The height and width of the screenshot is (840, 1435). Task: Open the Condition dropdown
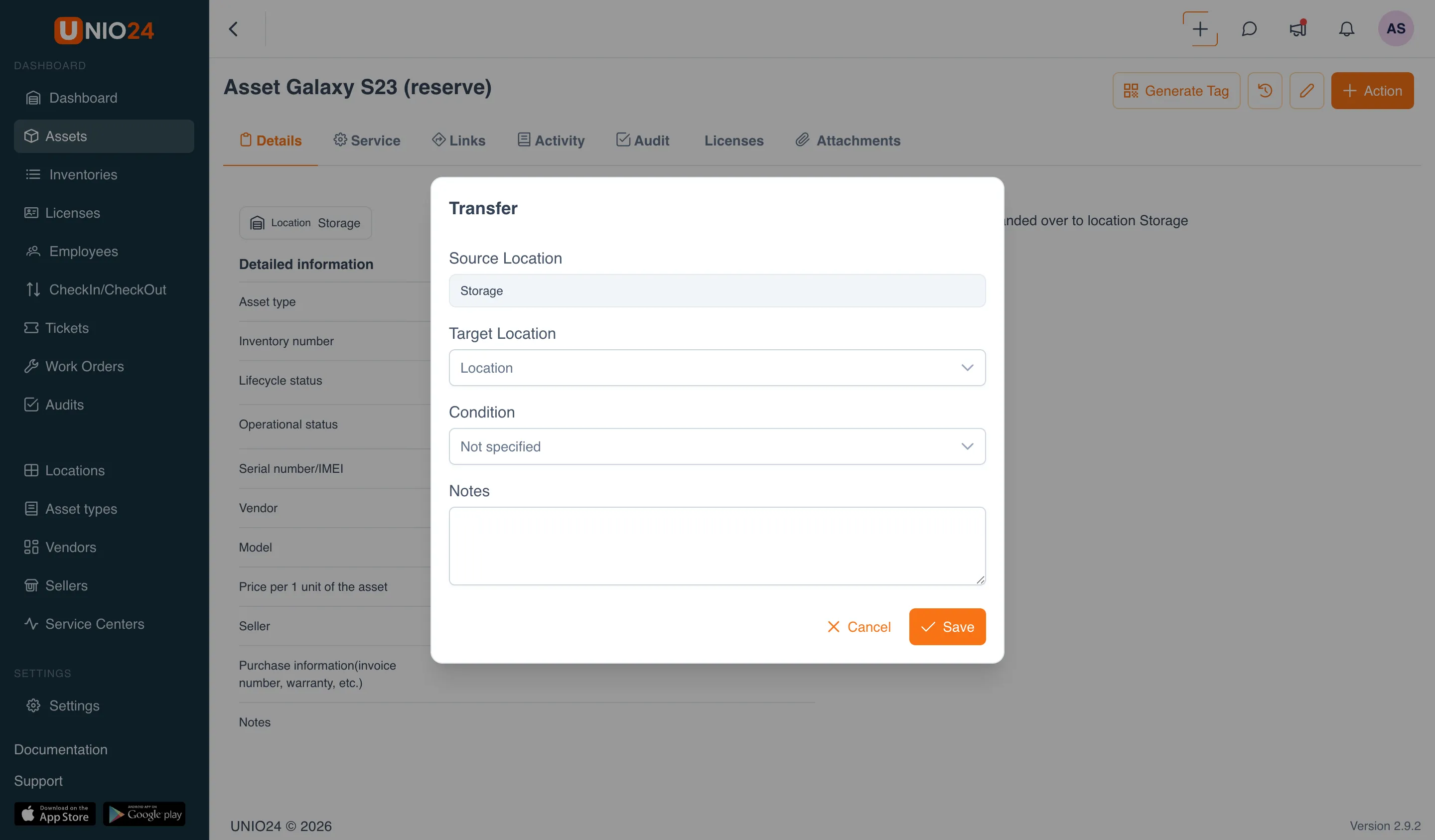pos(717,446)
